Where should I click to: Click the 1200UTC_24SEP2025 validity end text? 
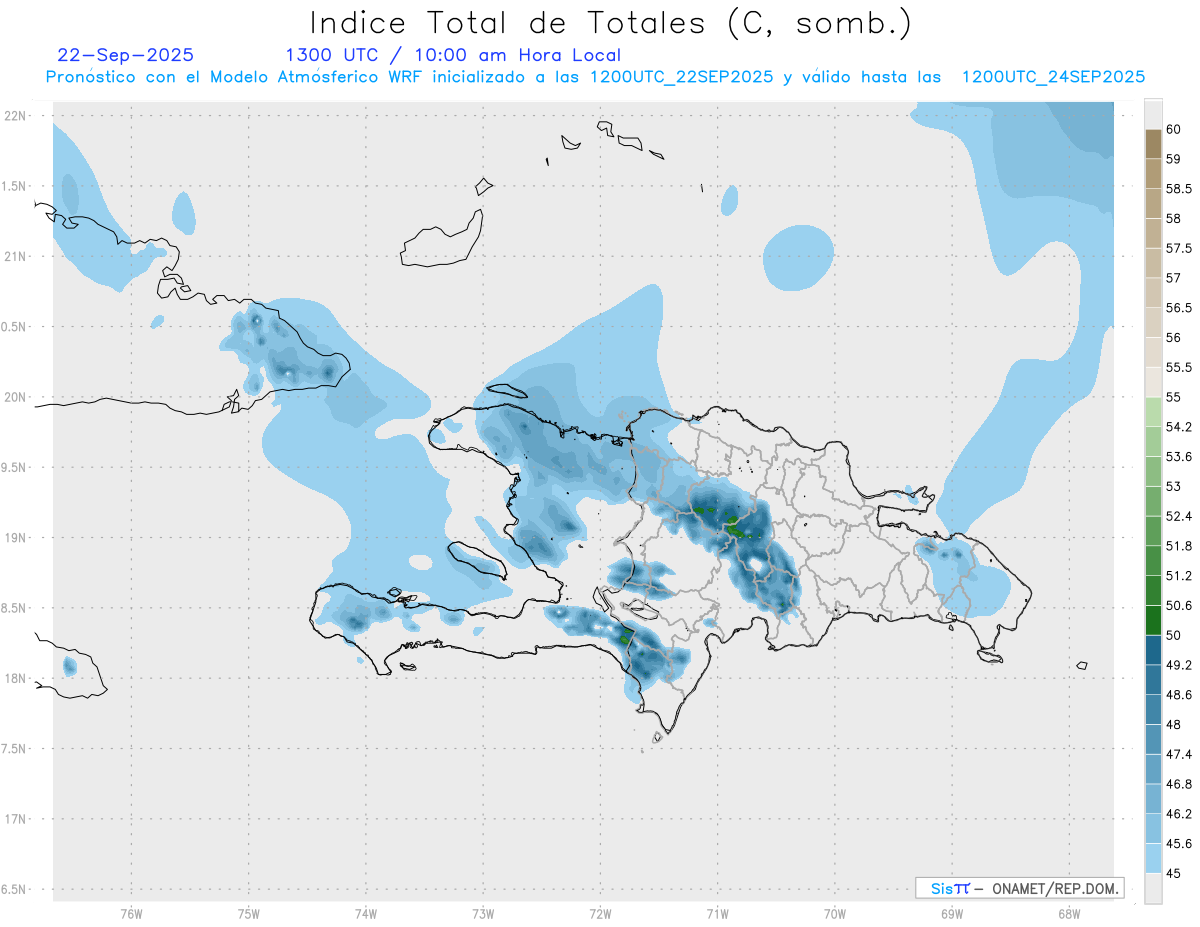tap(1053, 77)
